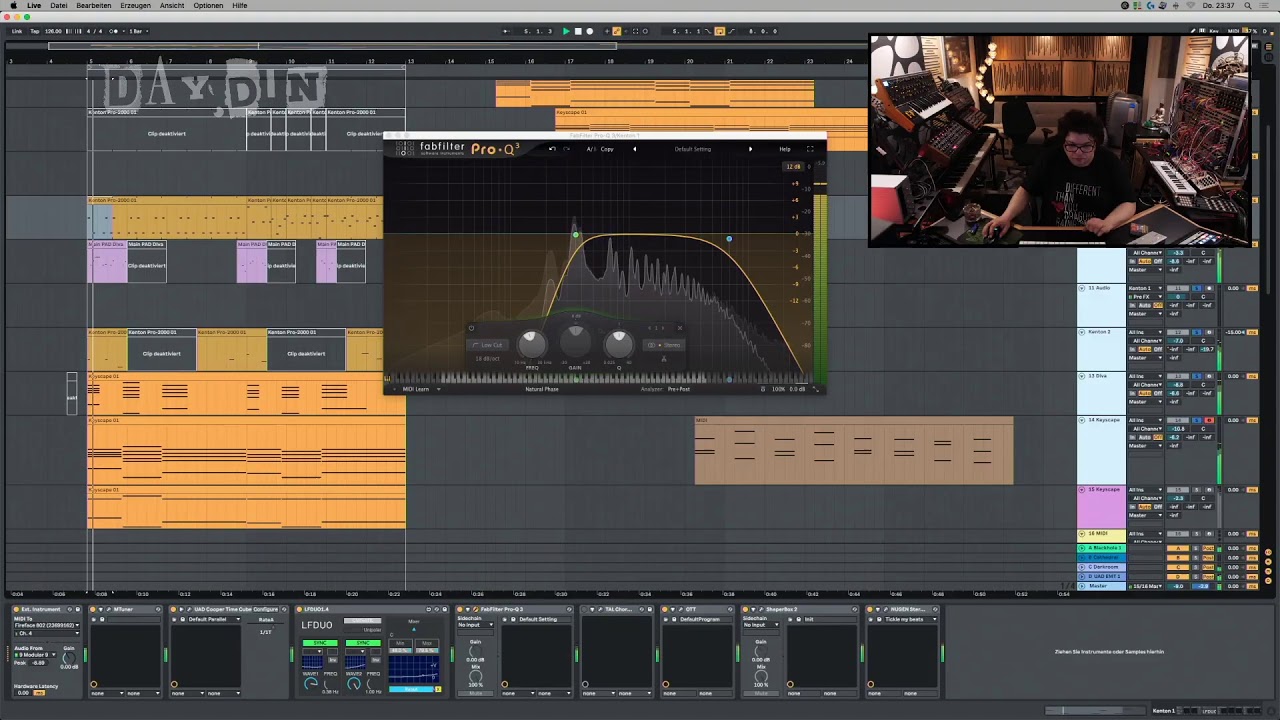Viewport: 1280px width, 720px height.
Task: Click the green EQ band node
Action: point(575,235)
